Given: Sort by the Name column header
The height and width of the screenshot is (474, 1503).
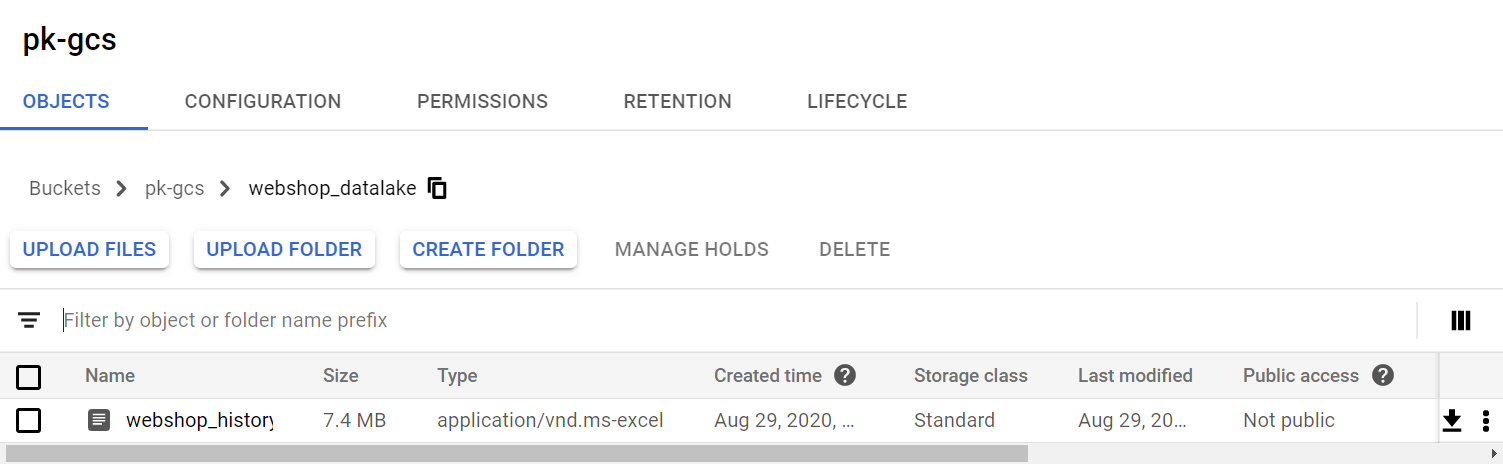Looking at the screenshot, I should point(110,376).
